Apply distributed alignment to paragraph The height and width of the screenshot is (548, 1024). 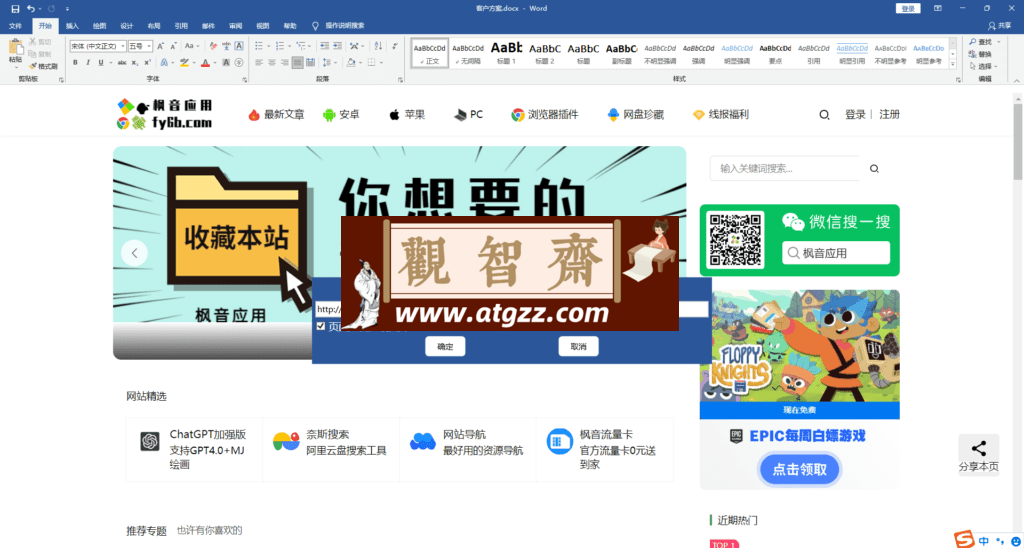point(311,63)
